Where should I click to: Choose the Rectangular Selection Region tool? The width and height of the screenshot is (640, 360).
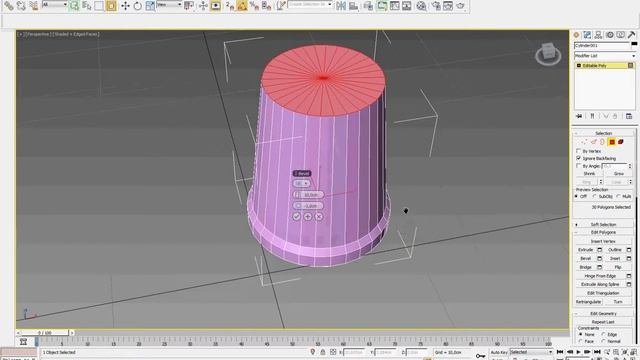click(99, 6)
